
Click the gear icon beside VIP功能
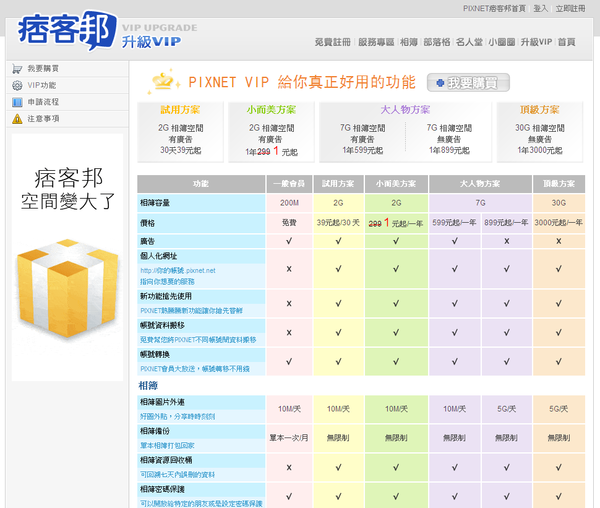pyautogui.click(x=17, y=85)
